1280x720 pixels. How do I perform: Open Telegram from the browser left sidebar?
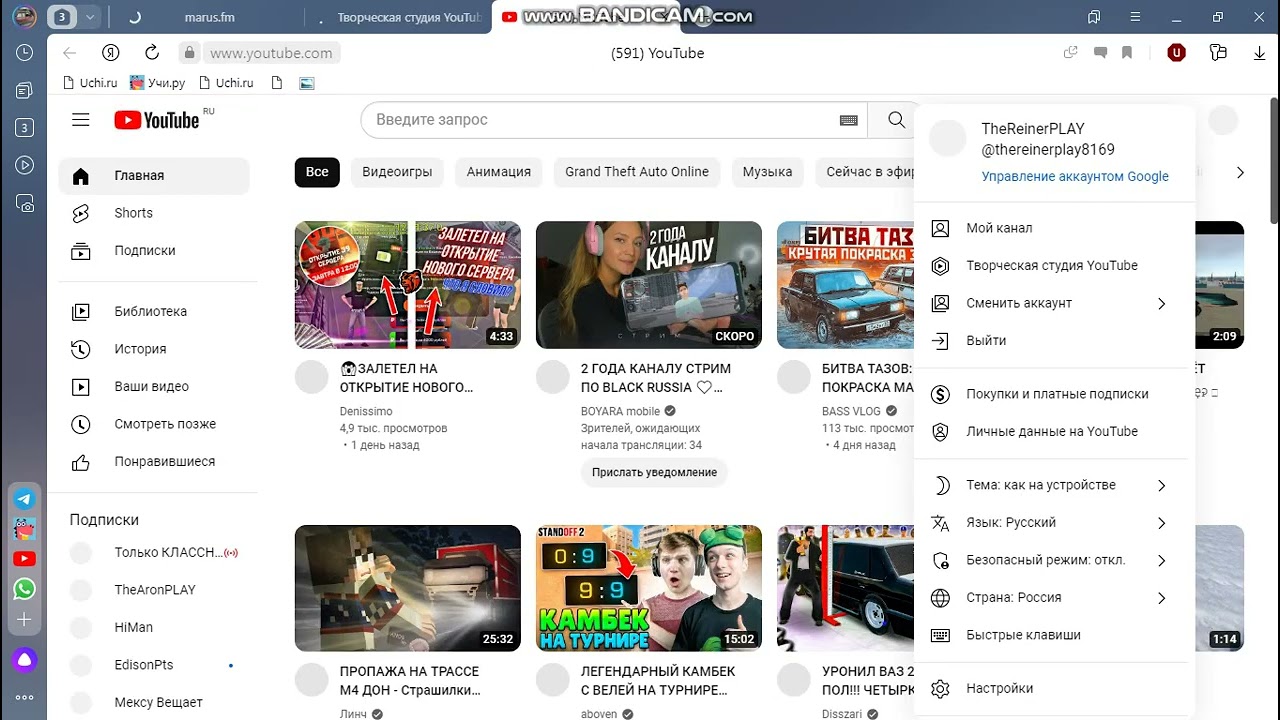coord(24,499)
